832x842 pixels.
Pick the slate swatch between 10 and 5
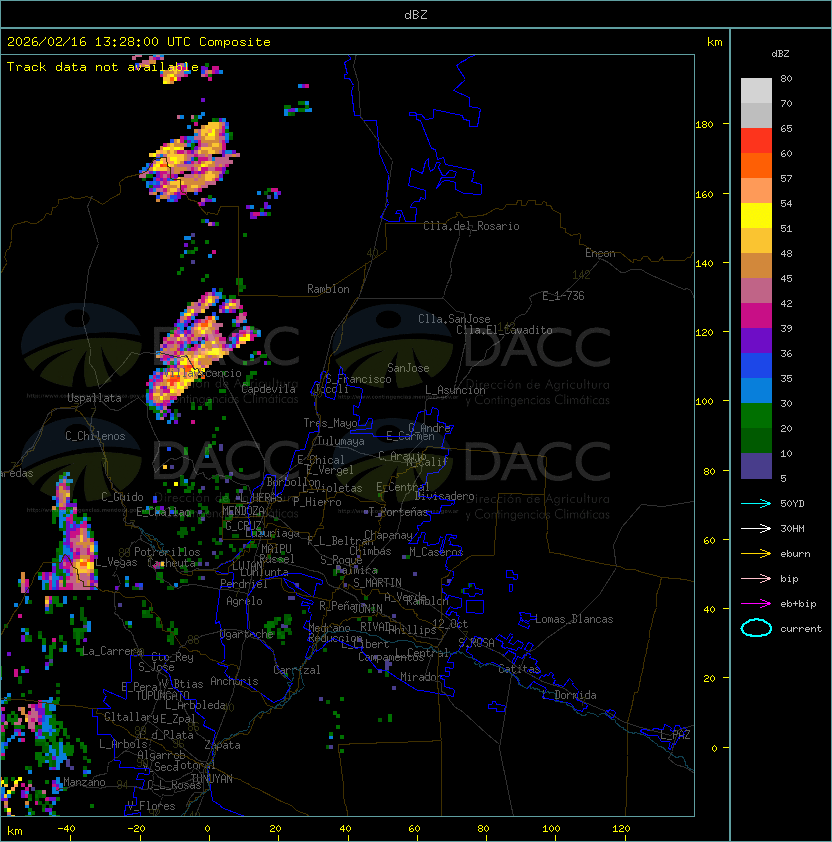756,466
